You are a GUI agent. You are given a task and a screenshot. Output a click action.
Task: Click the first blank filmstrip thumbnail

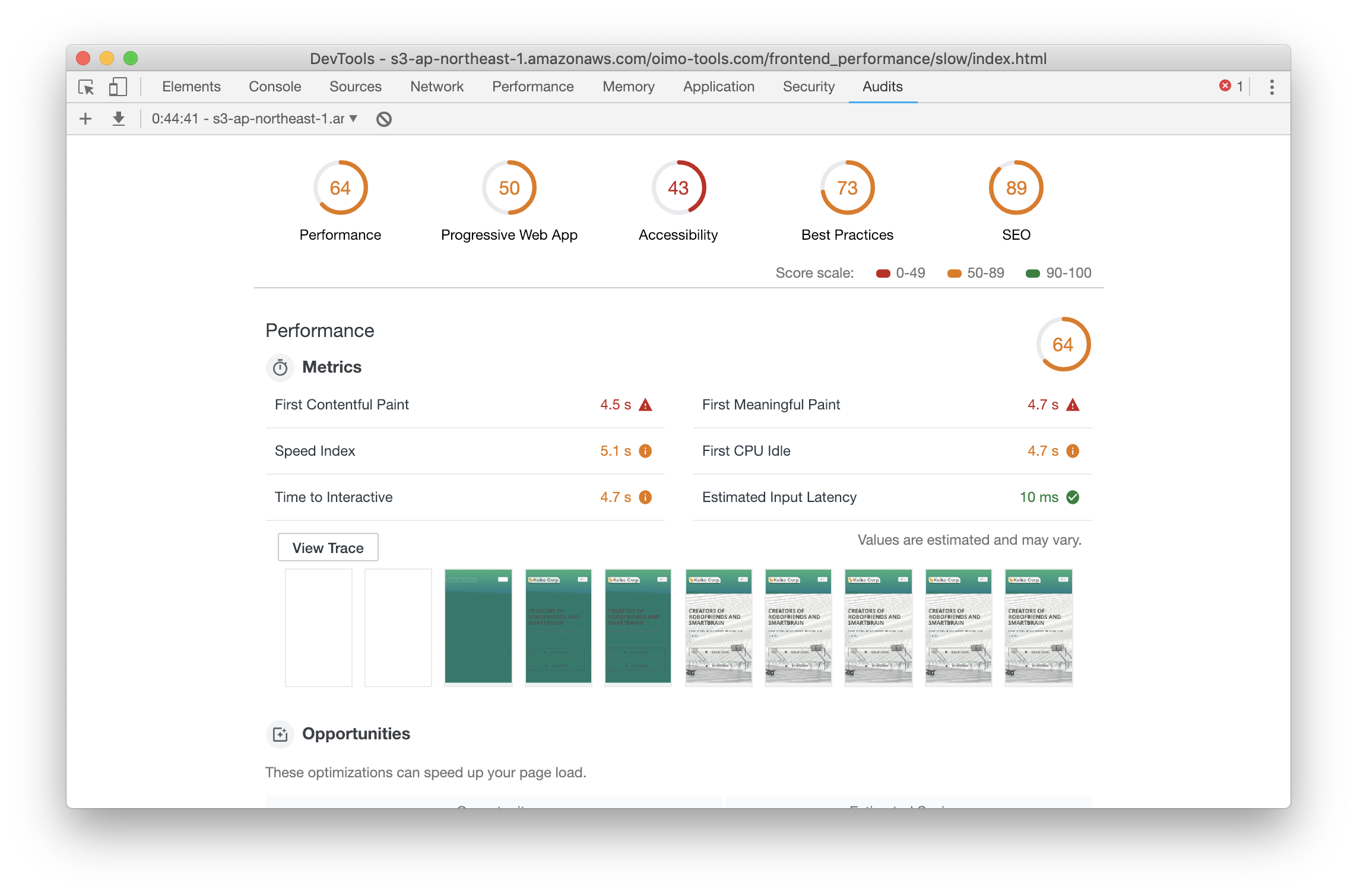[x=319, y=628]
